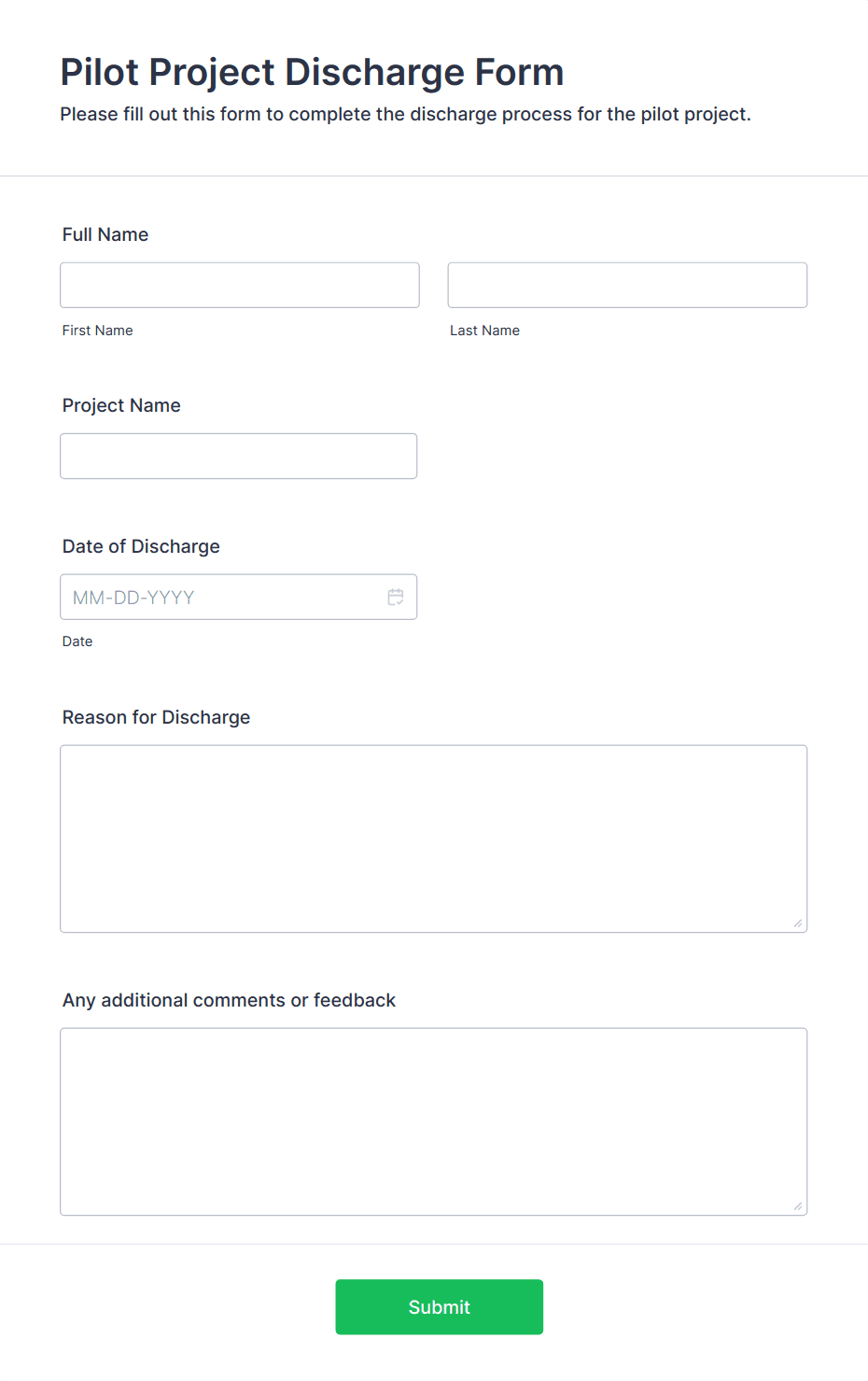Click inside Reason for Discharge textarea
Screen dimensions: 868x1381
[434, 838]
